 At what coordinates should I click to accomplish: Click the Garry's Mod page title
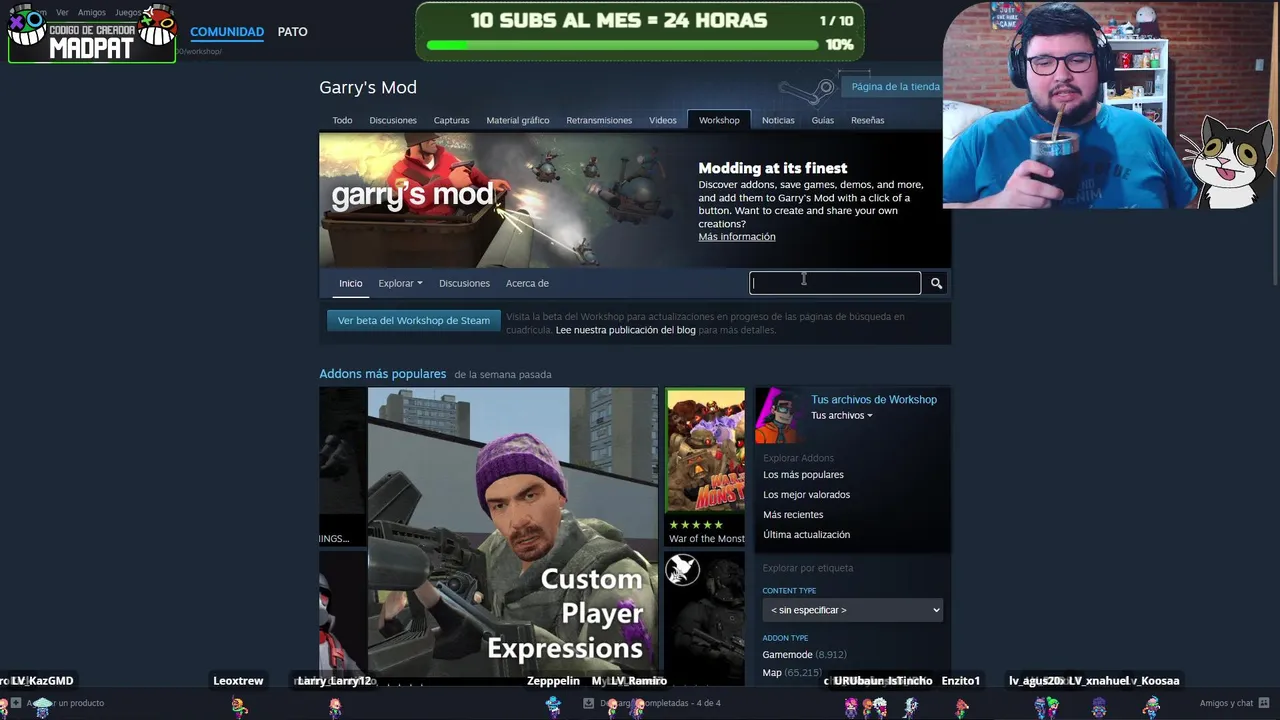pos(368,88)
